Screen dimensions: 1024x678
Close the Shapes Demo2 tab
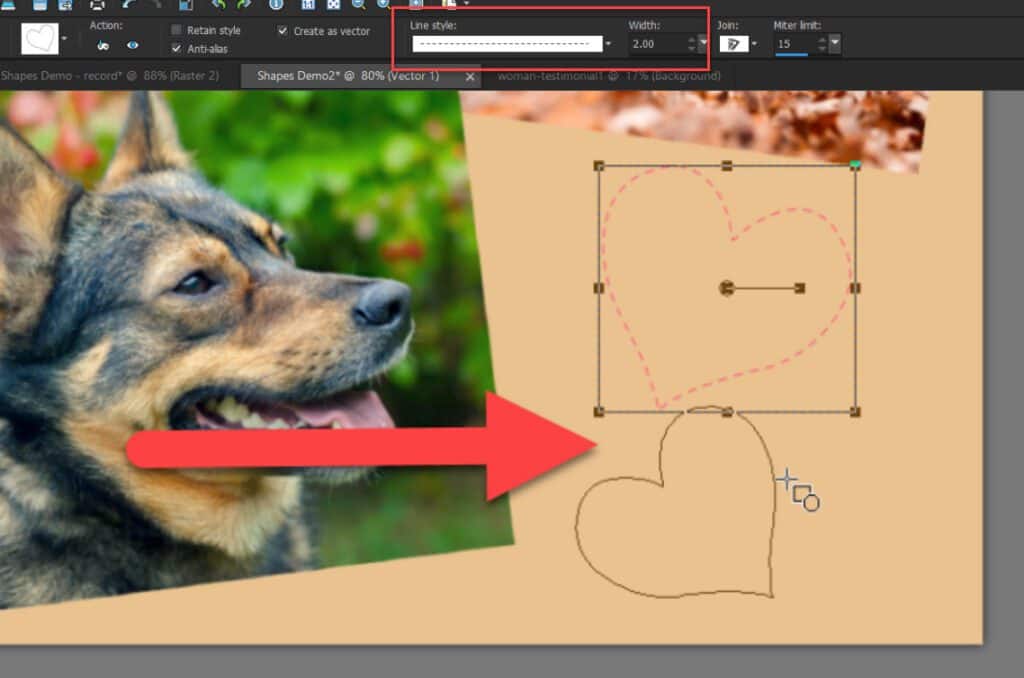click(x=470, y=77)
